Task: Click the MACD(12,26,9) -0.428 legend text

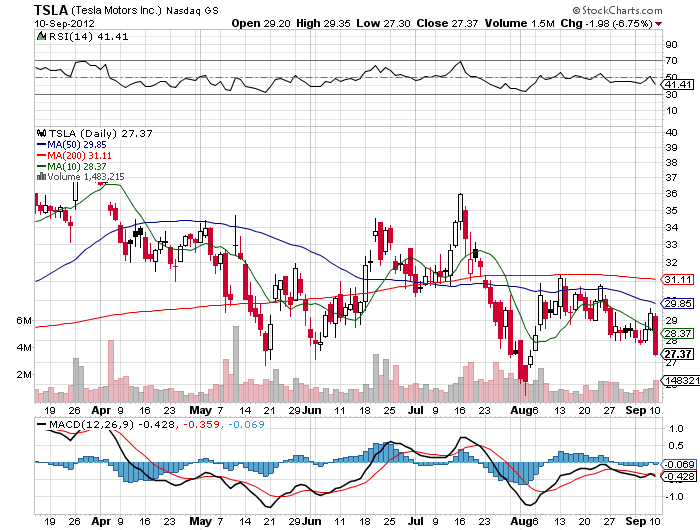Action: (x=112, y=424)
